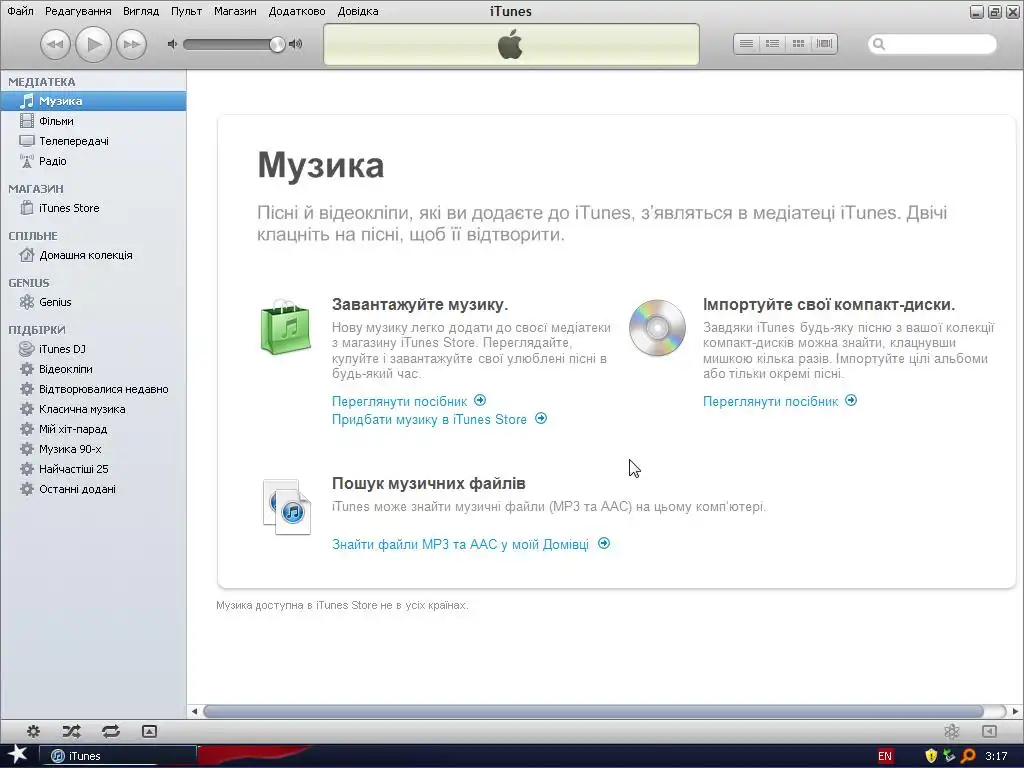Click the radio tower icon beside Радіо
The height and width of the screenshot is (768, 1024).
pyautogui.click(x=27, y=161)
